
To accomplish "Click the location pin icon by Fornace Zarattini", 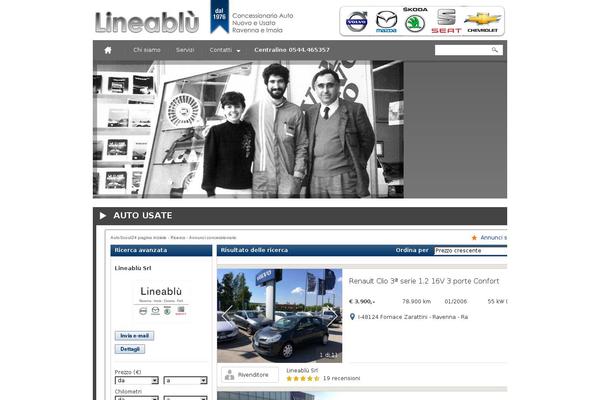I will [352, 317].
